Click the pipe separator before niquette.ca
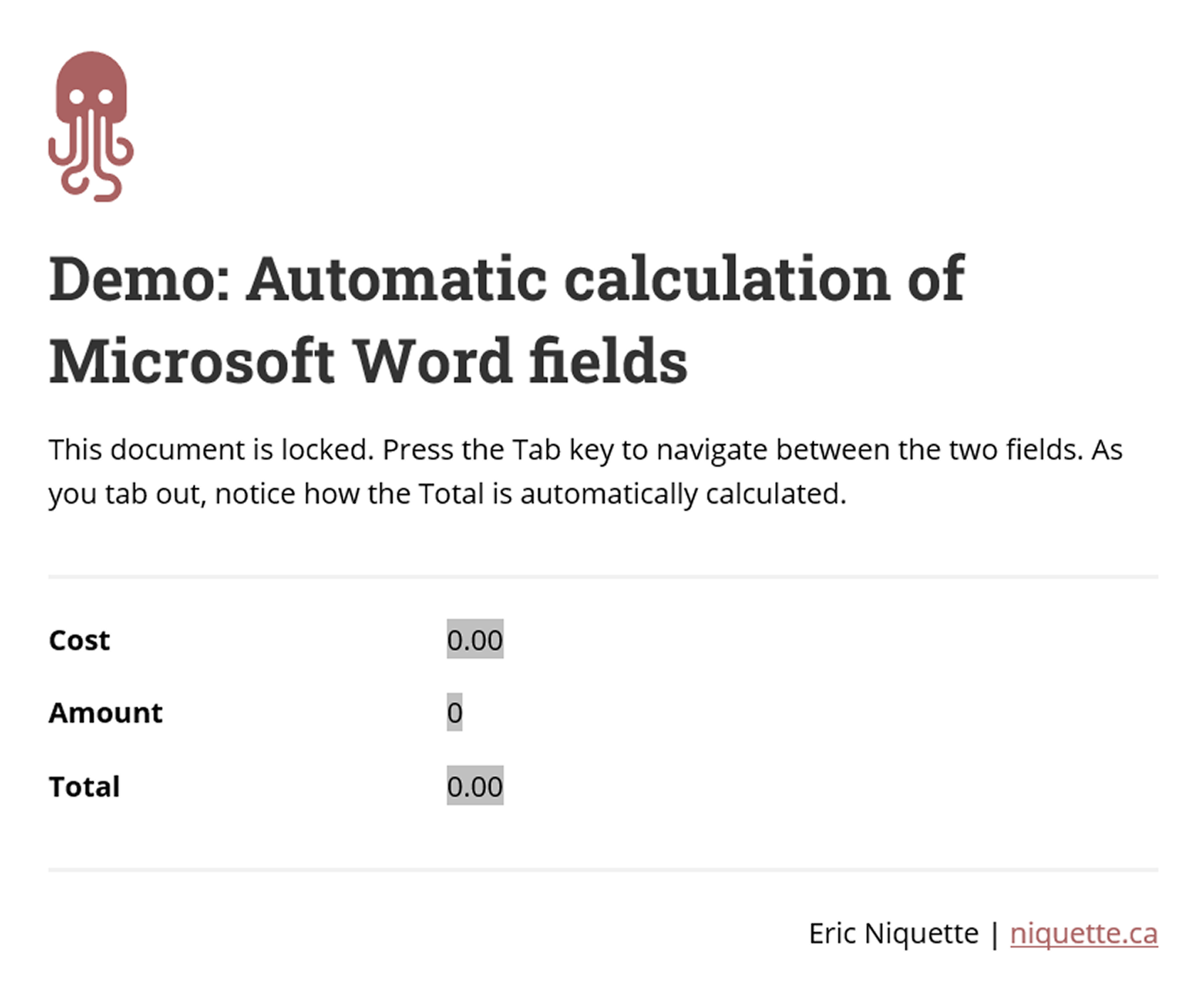This screenshot has height=993, width=1204. pyautogui.click(x=994, y=933)
